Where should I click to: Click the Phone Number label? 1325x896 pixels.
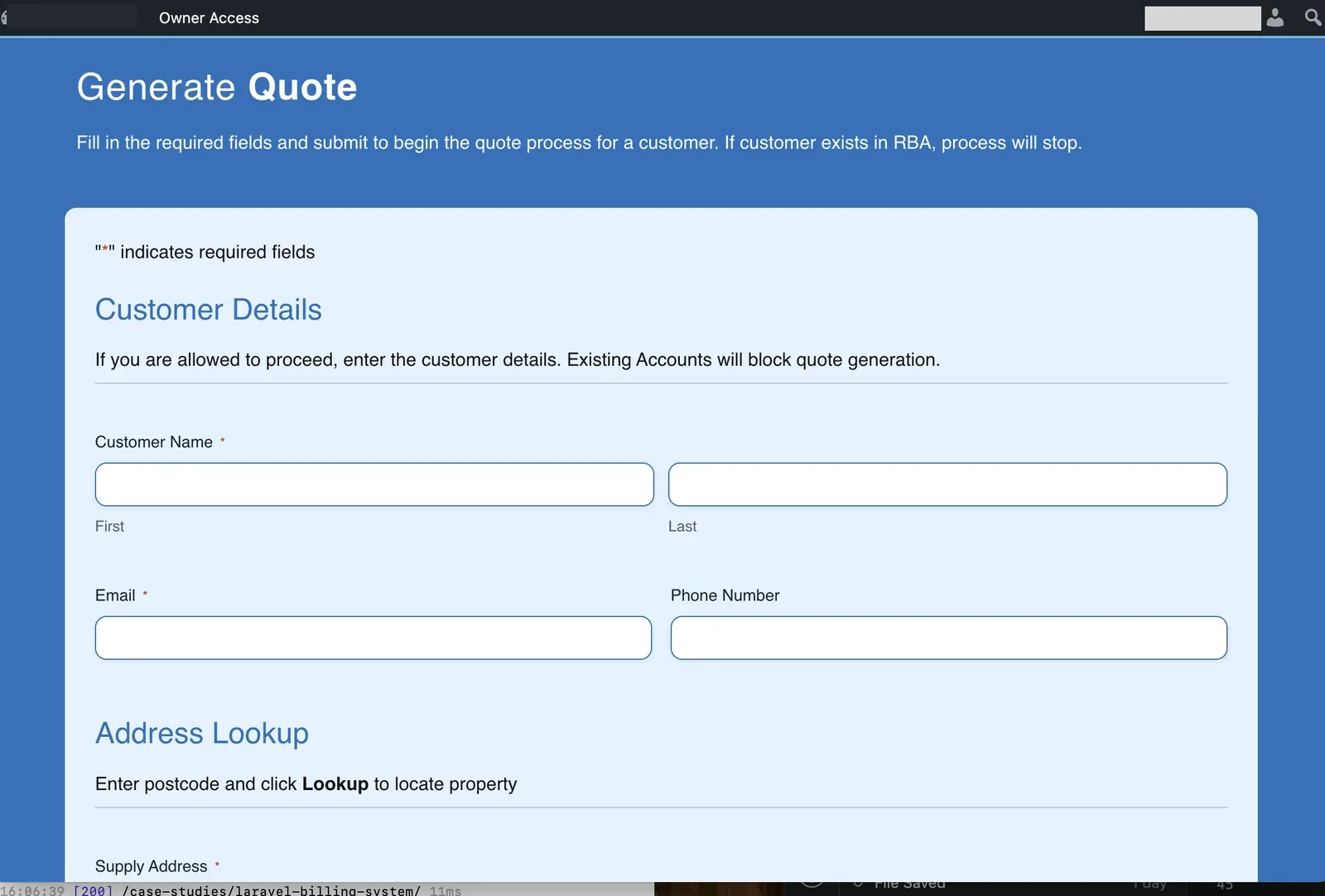click(725, 595)
